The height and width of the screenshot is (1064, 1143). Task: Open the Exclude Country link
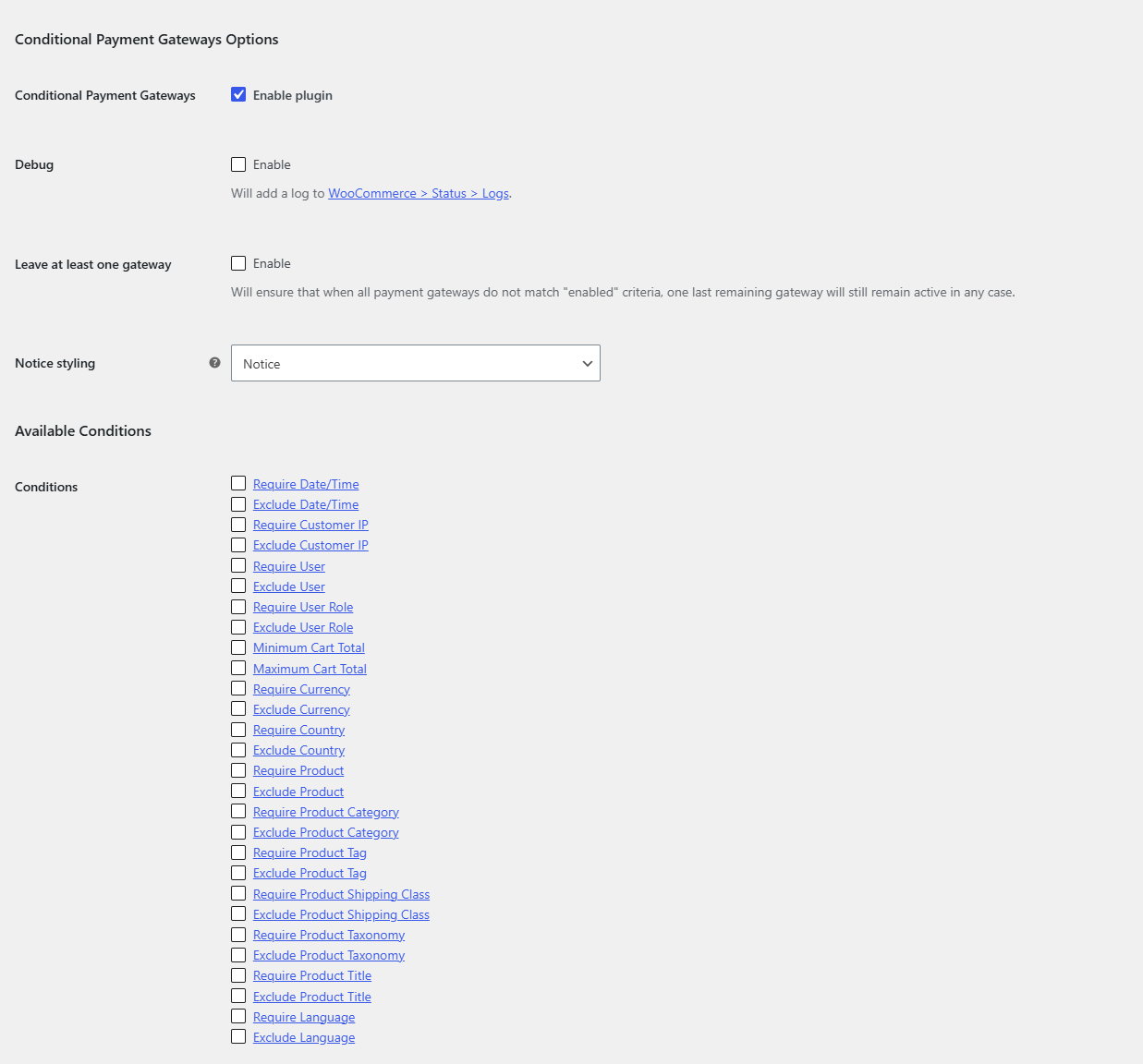pyautogui.click(x=298, y=750)
